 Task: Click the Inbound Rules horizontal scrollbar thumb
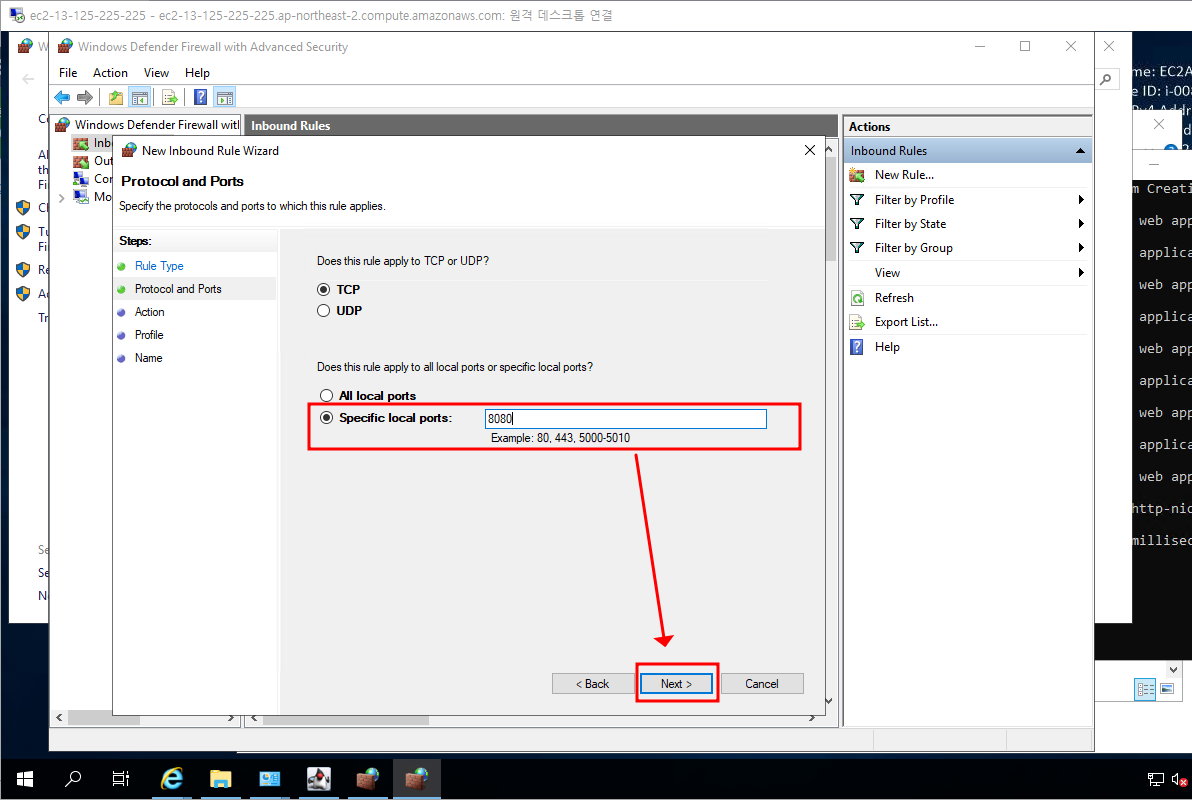346,719
